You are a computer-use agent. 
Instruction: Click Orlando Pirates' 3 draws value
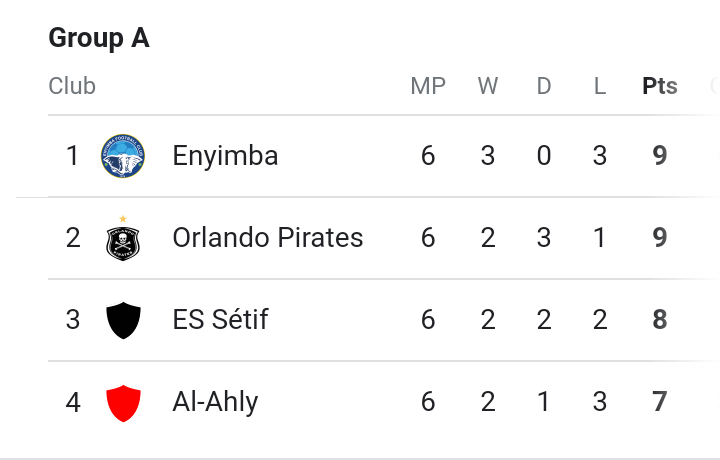tap(544, 238)
